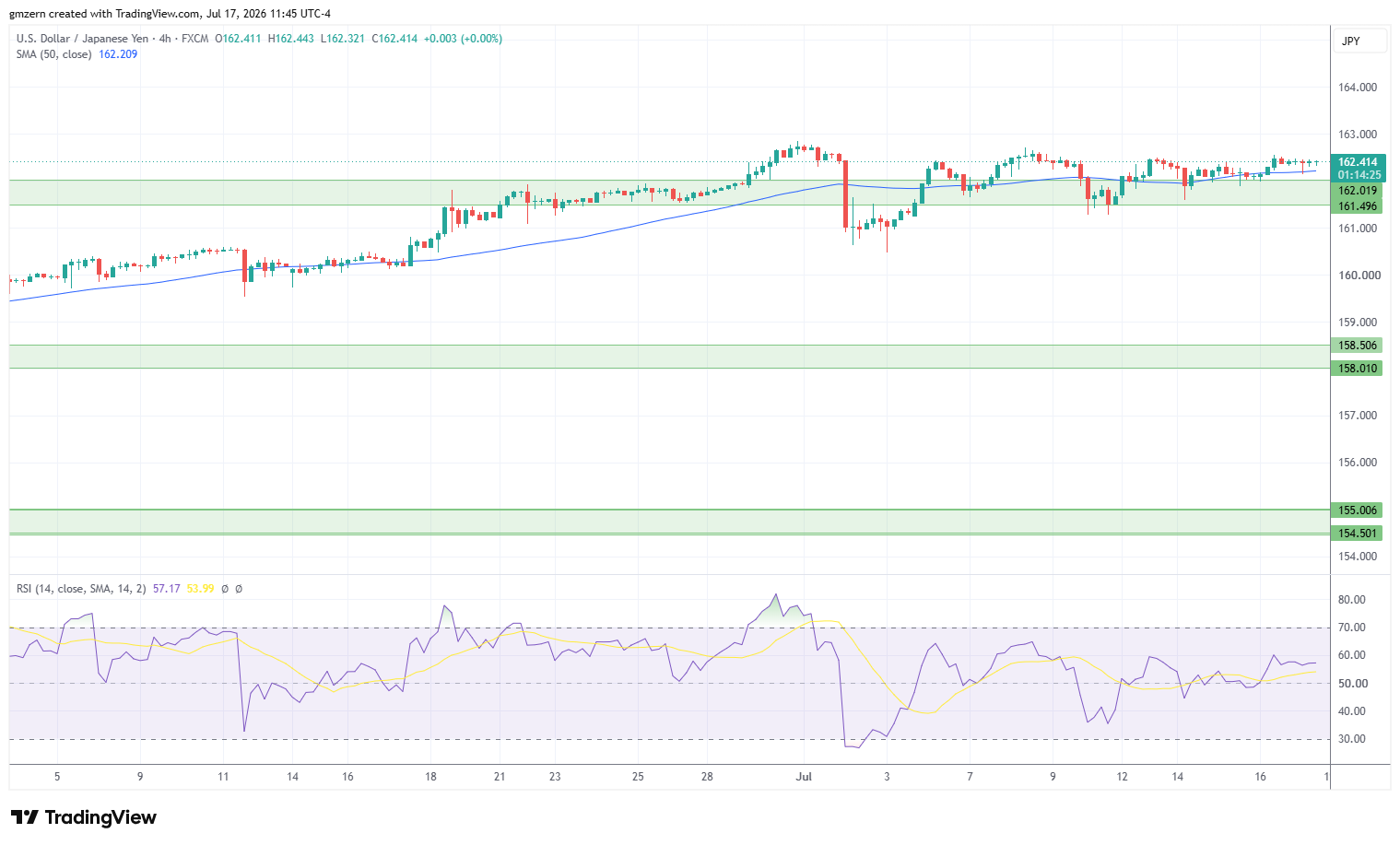Click the 60.00 RSI axis label
Viewport: 1400px width, 845px height.
tap(1352, 656)
